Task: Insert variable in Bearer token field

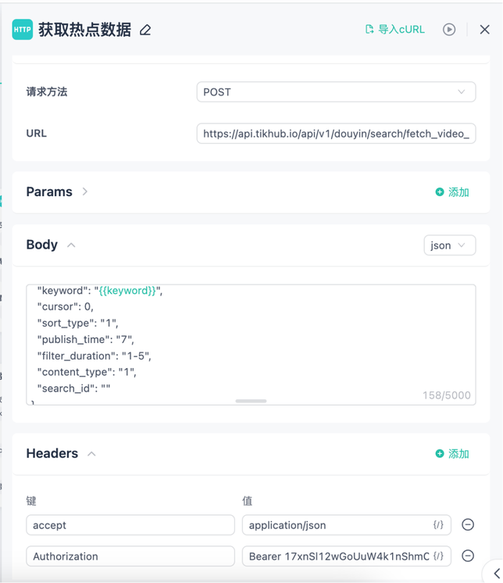Action: click(x=438, y=556)
